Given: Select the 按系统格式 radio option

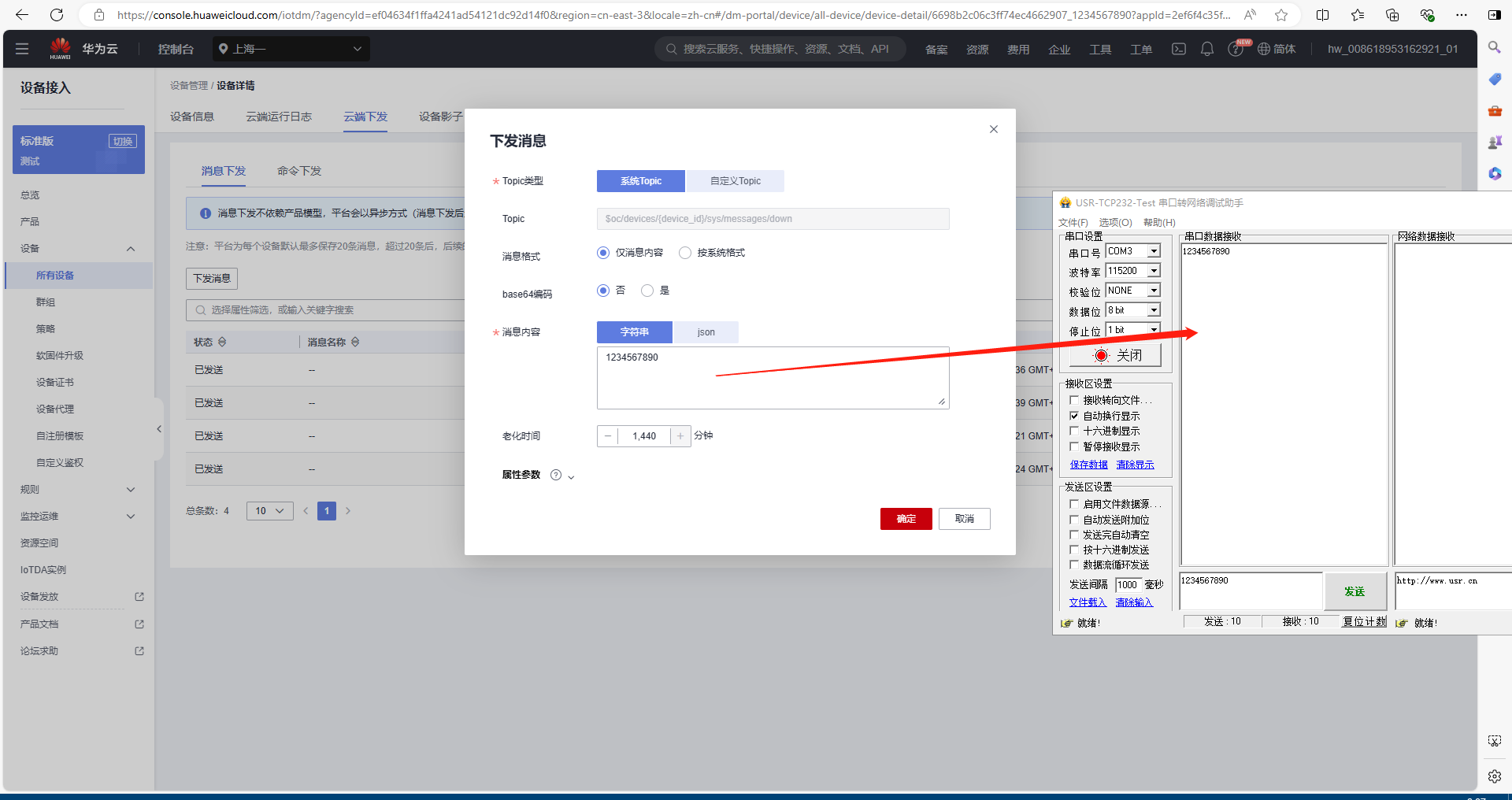Looking at the screenshot, I should (685, 253).
